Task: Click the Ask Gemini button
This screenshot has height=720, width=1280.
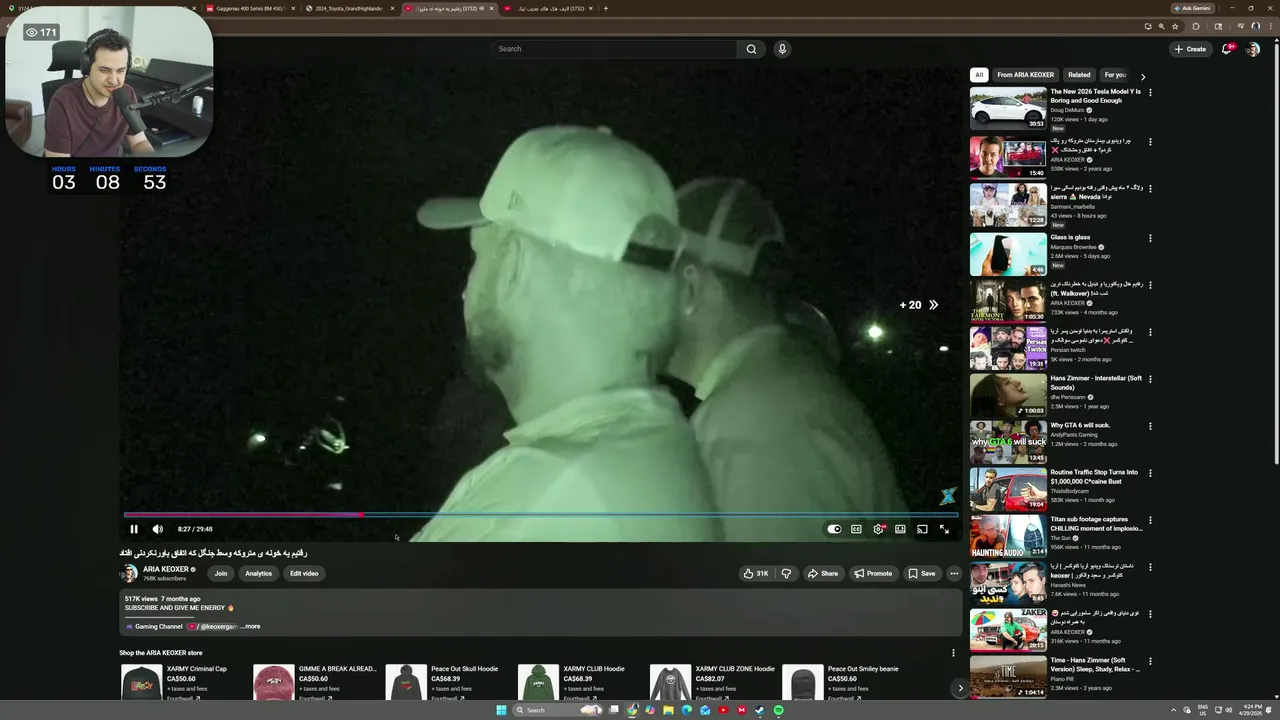Action: click(x=1191, y=8)
